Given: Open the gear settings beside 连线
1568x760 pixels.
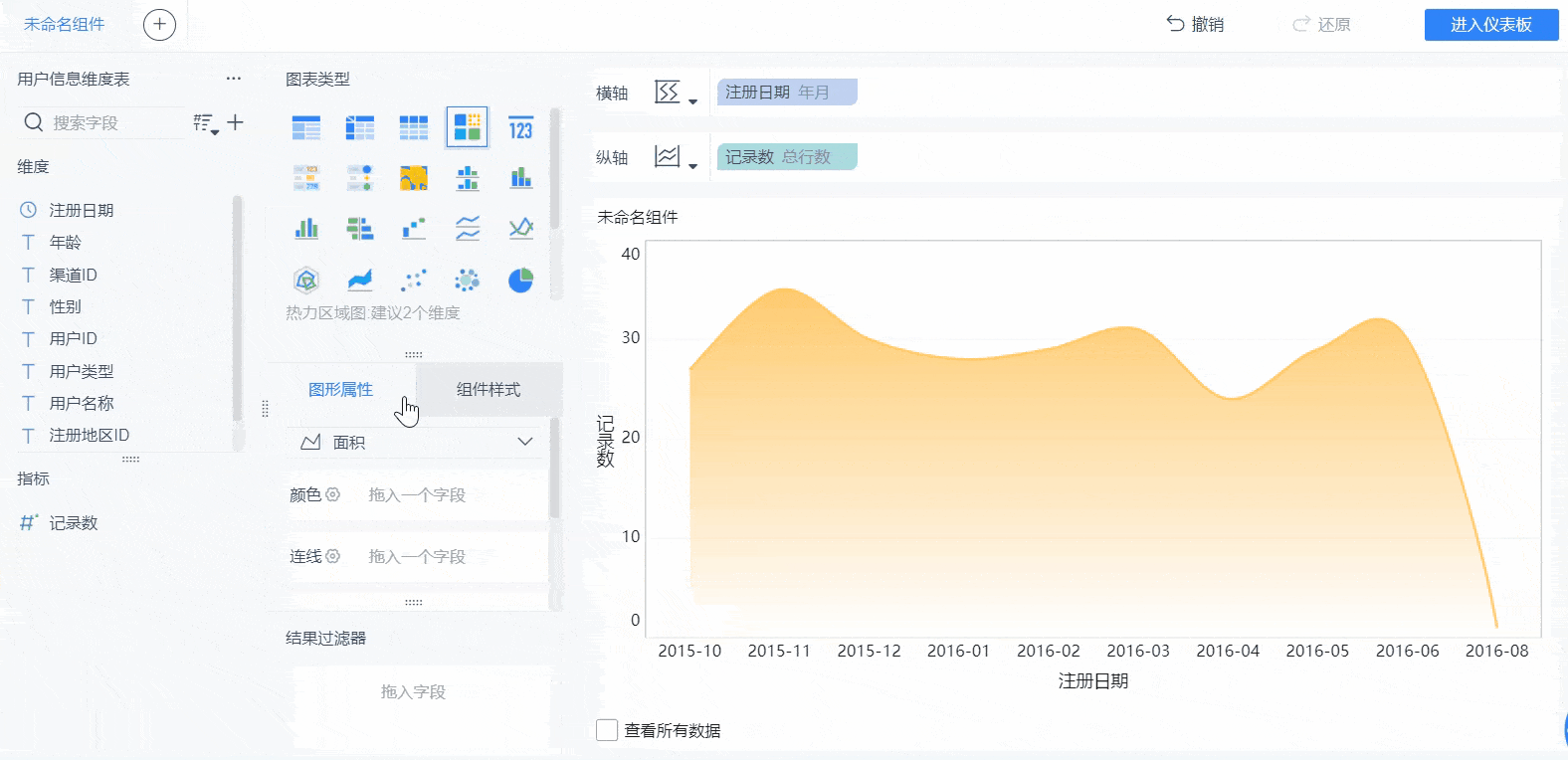Looking at the screenshot, I should click(x=333, y=556).
